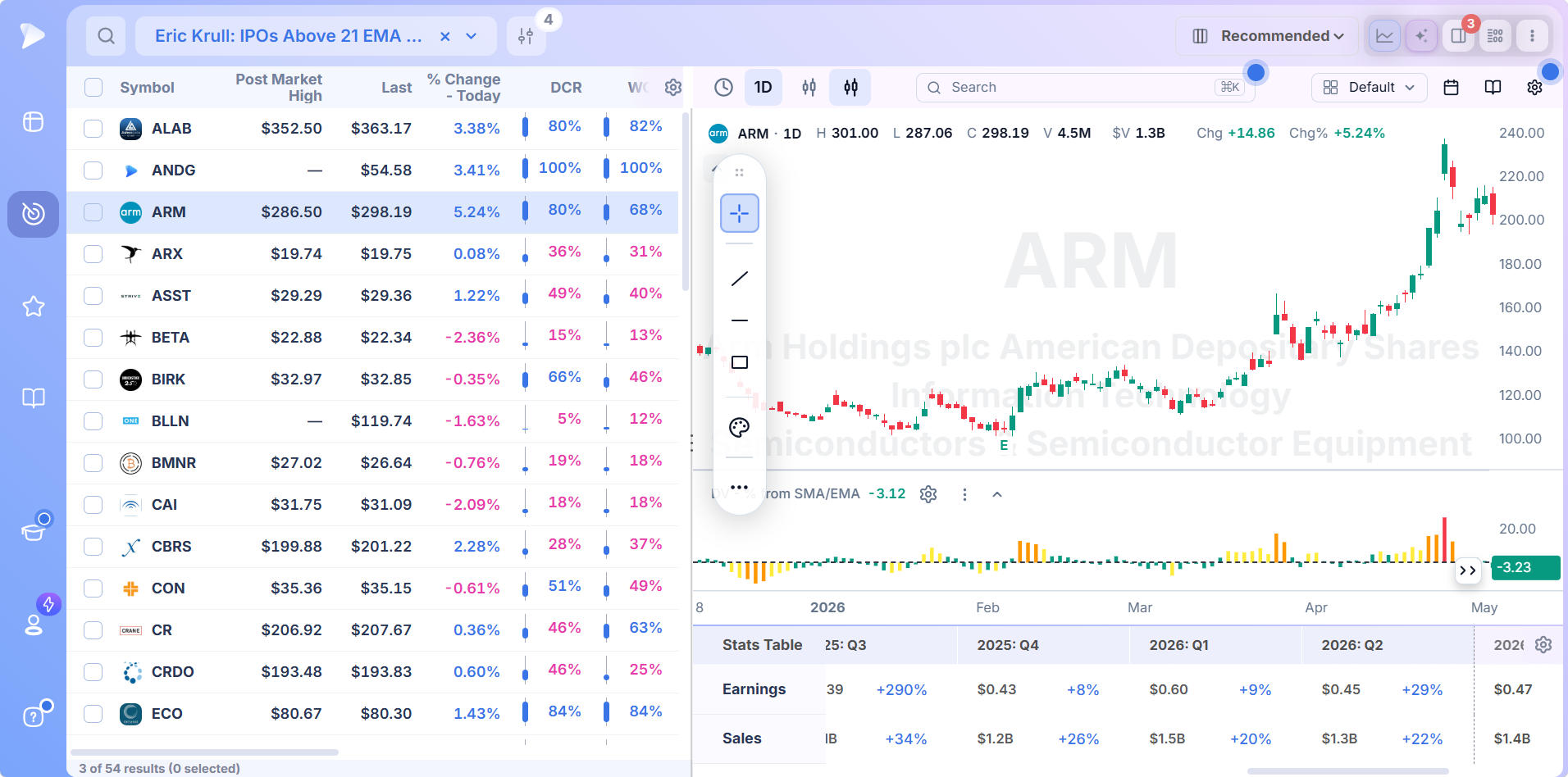Collapse the SMA/EMA indicator pane

997,494
